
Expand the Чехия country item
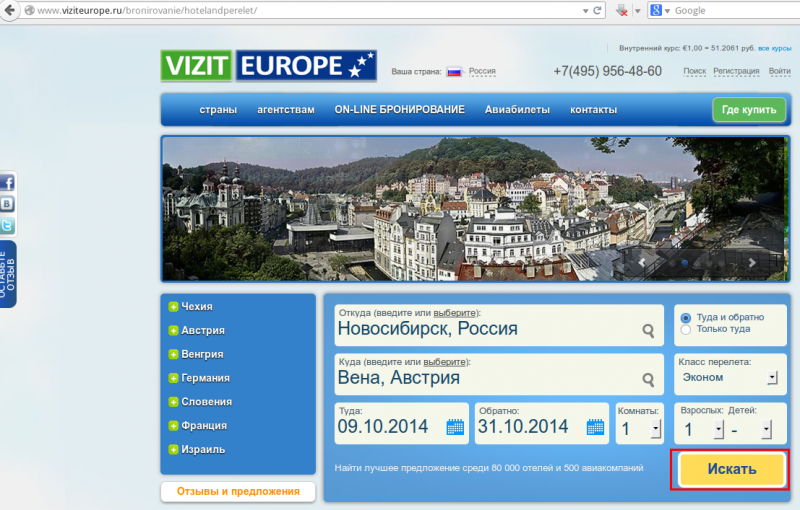point(173,307)
